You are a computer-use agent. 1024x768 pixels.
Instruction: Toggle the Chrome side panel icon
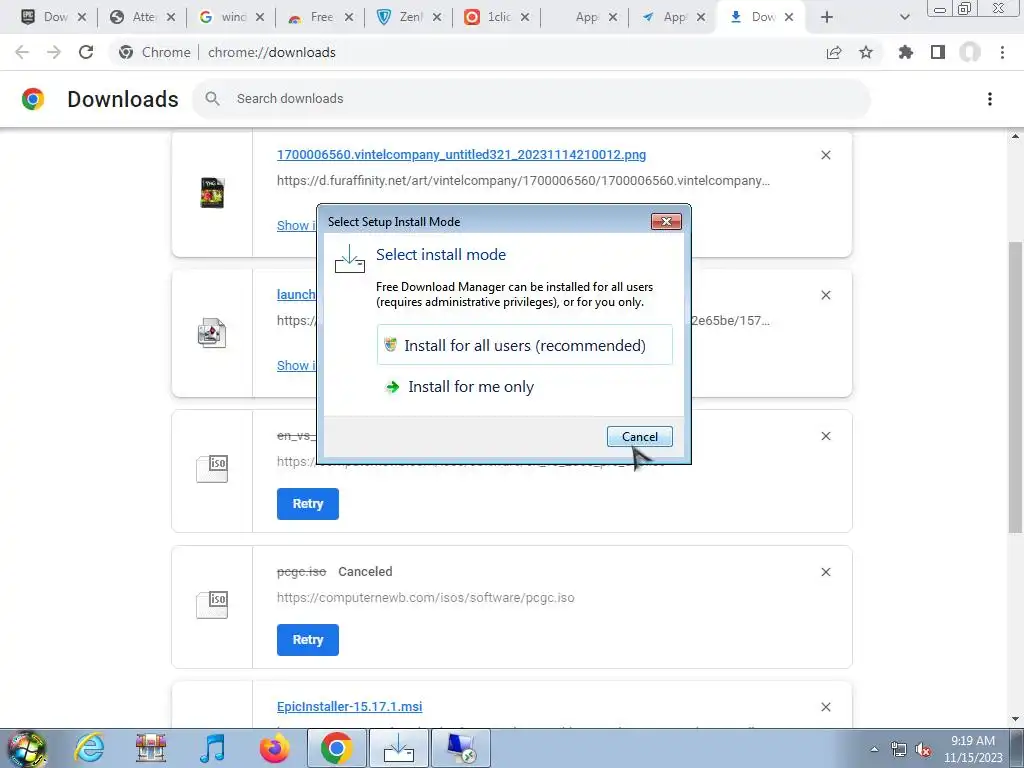pyautogui.click(x=938, y=52)
